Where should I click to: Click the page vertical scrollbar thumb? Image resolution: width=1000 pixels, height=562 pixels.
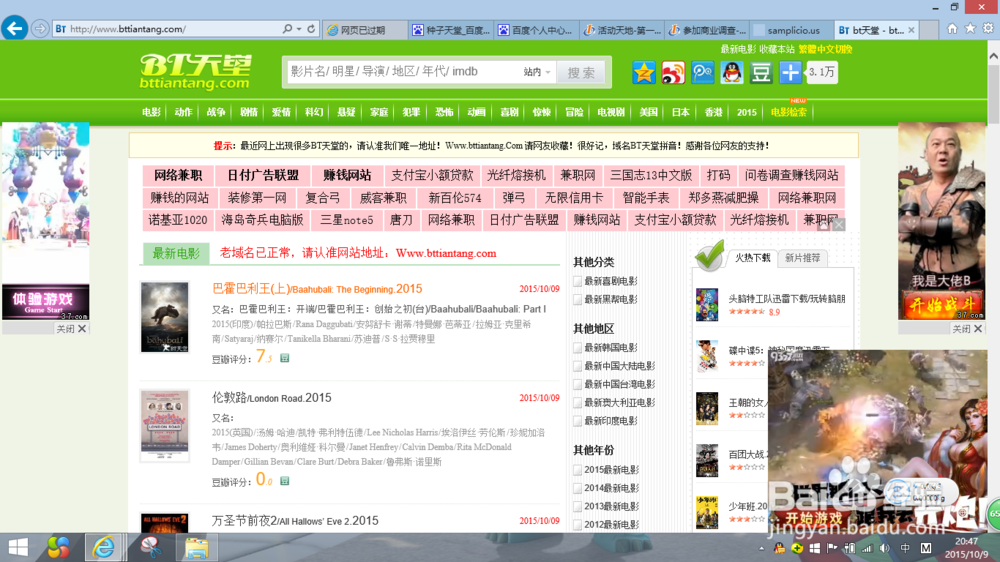click(994, 92)
